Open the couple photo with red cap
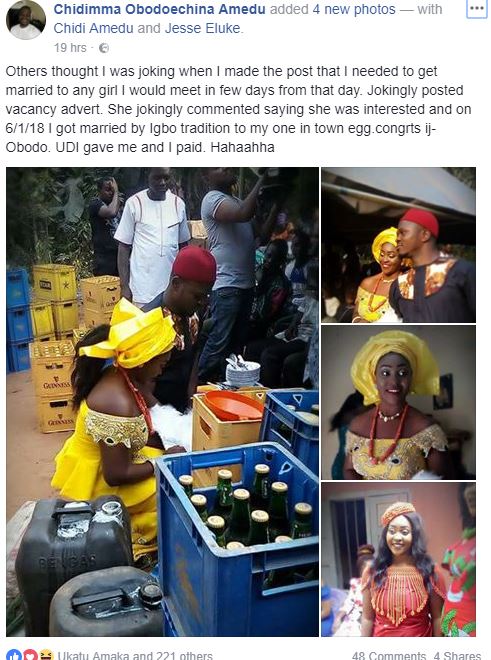491x660 pixels. (x=398, y=245)
